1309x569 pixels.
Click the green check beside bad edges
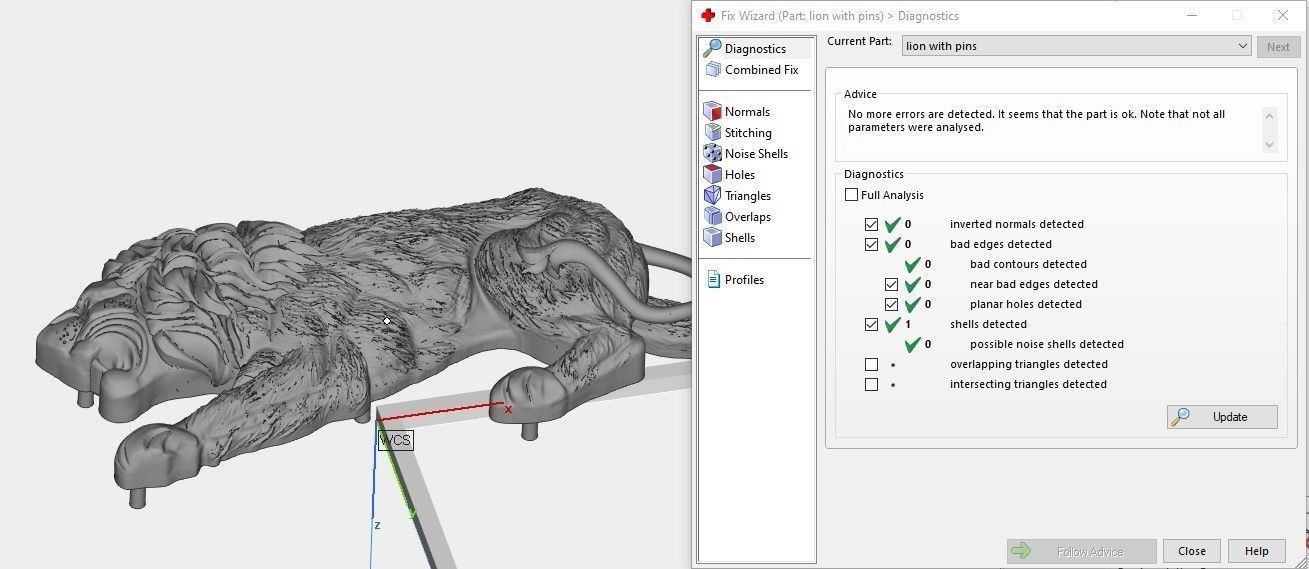[x=893, y=244]
